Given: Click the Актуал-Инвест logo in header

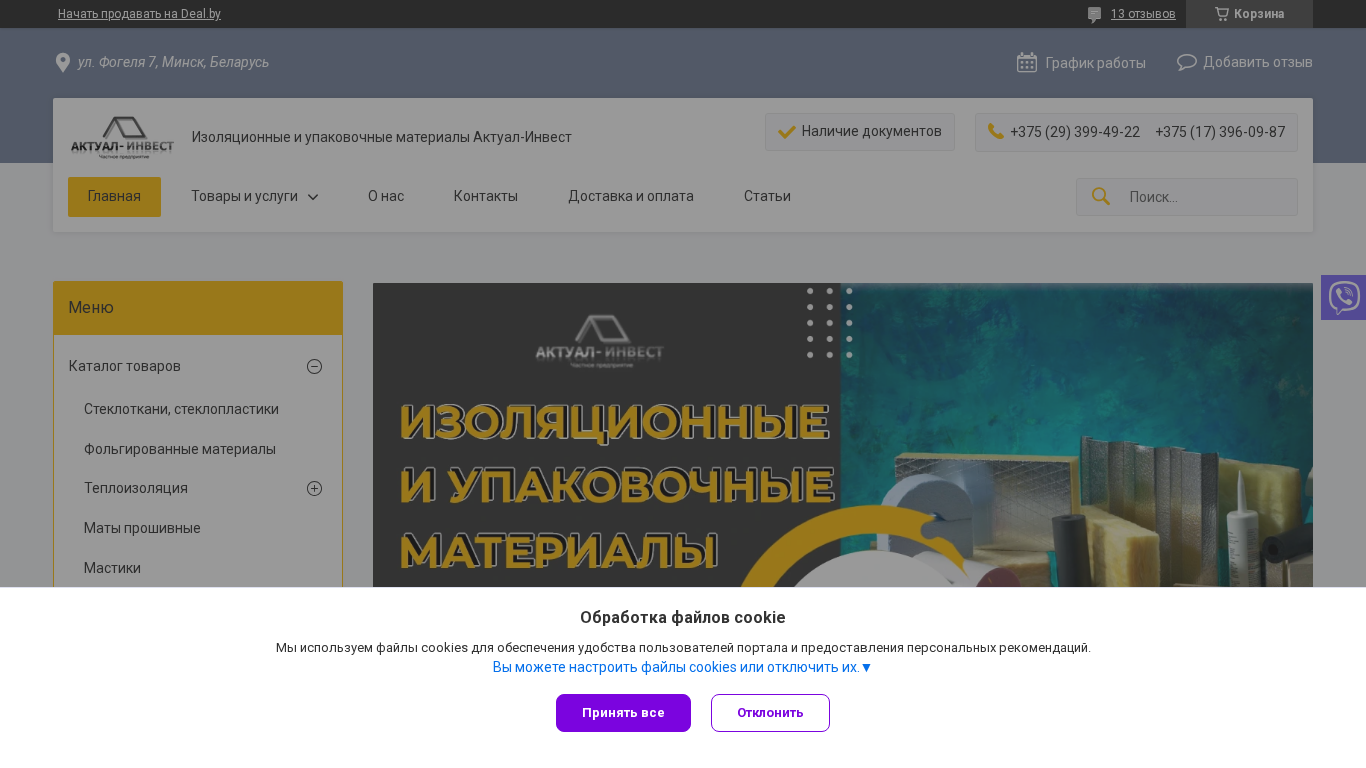Looking at the screenshot, I should (x=122, y=137).
